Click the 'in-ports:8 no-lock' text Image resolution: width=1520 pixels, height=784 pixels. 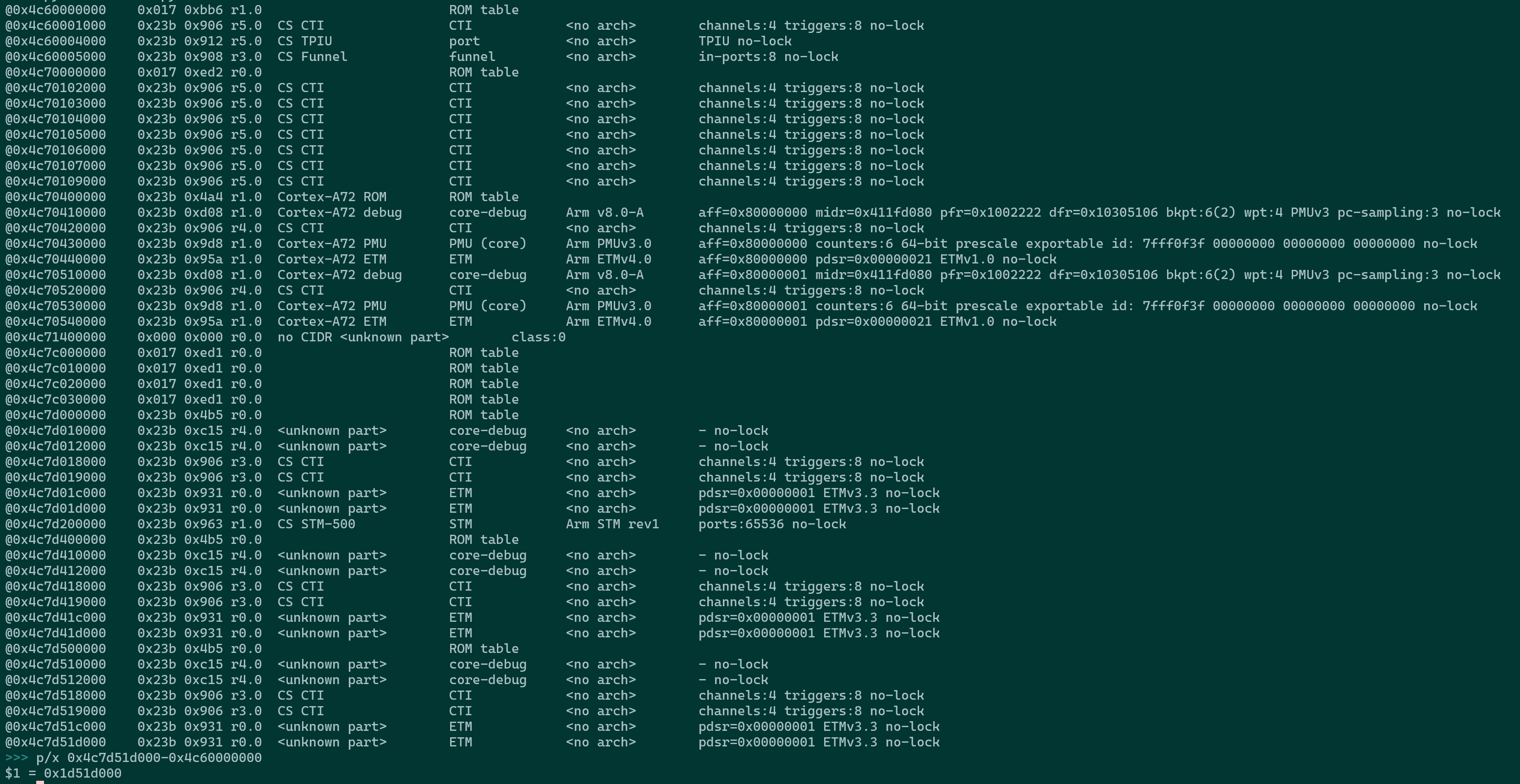[768, 57]
